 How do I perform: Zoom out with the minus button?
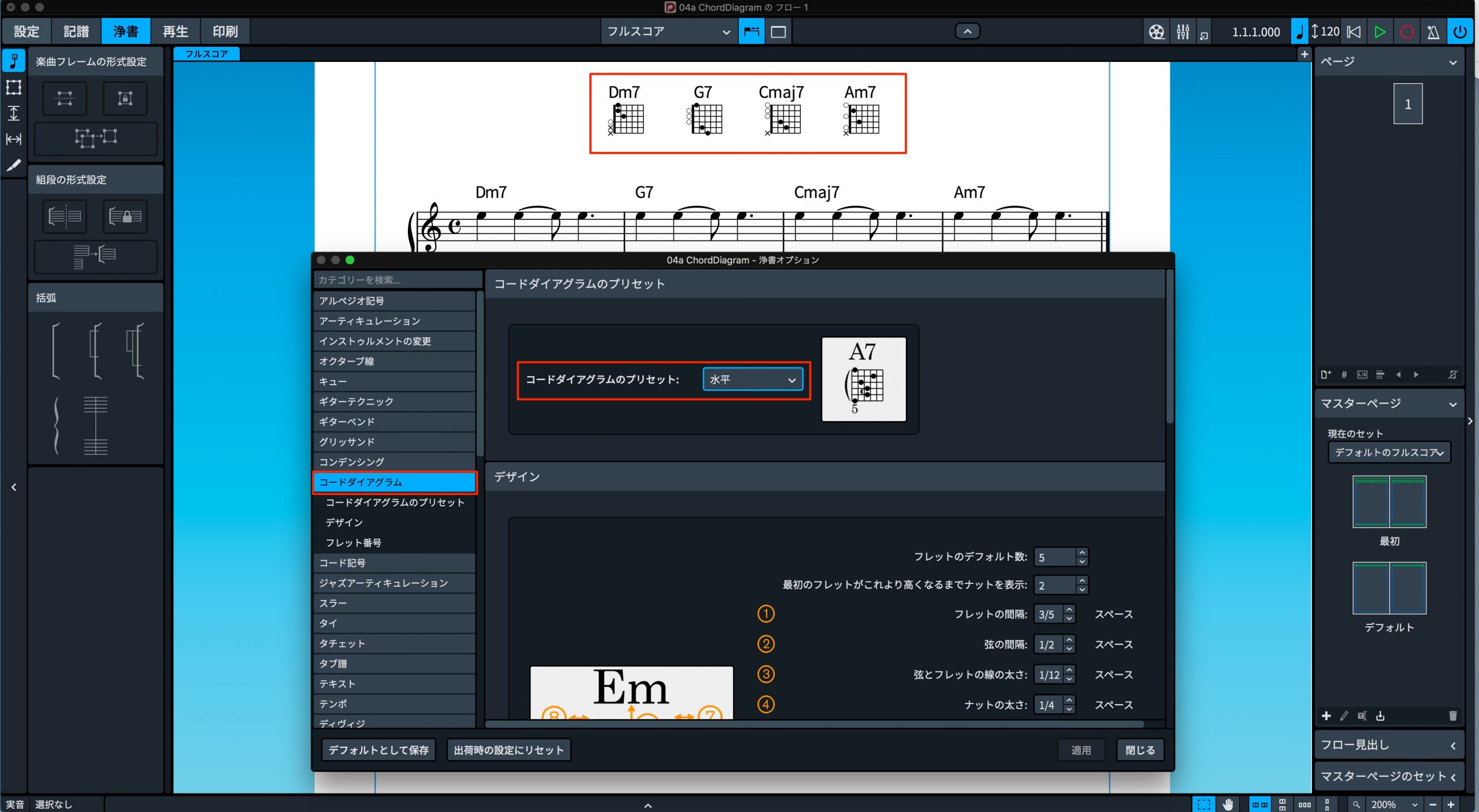[1433, 804]
